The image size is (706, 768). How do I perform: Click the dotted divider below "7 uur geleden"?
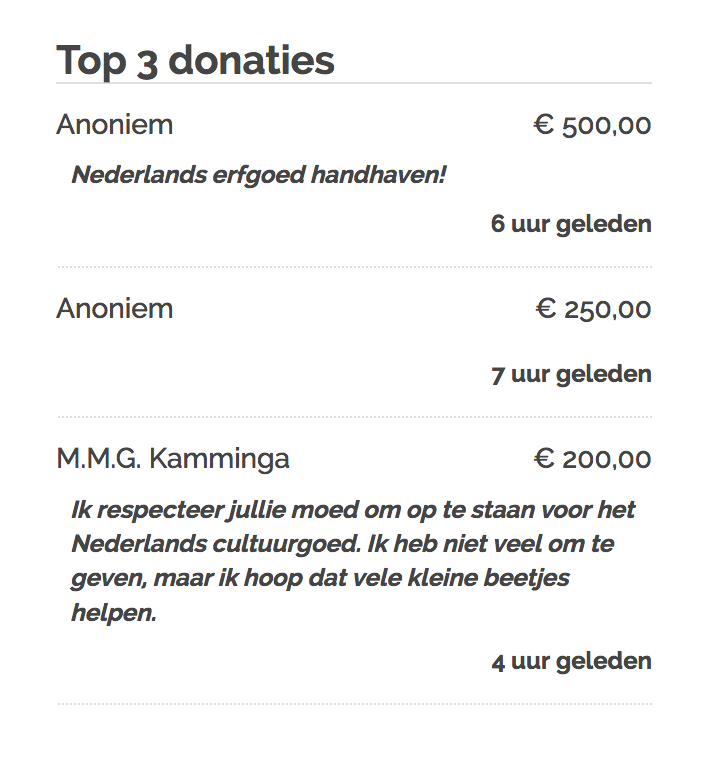(x=354, y=417)
